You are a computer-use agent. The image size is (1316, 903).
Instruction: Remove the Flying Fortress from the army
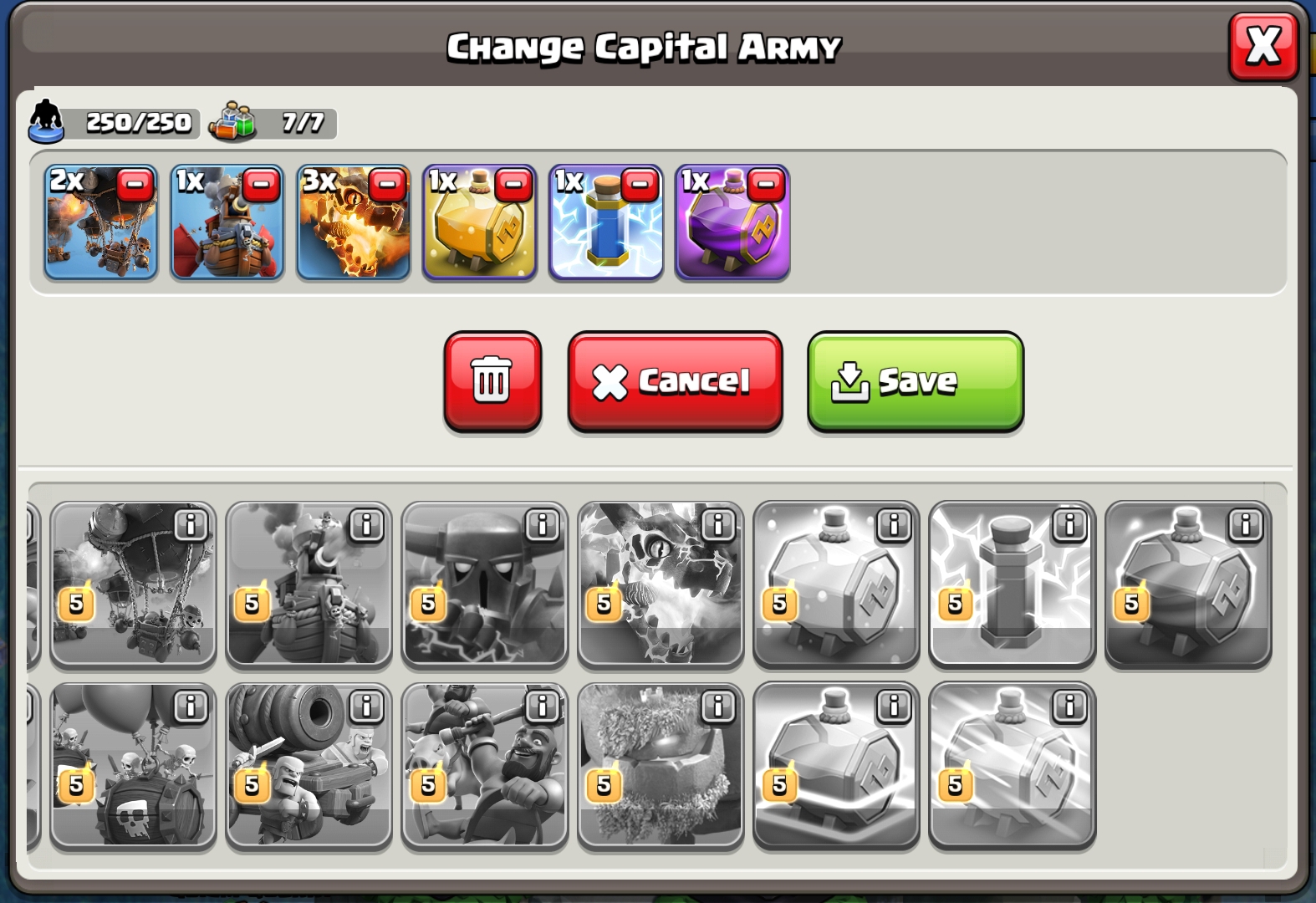261,185
